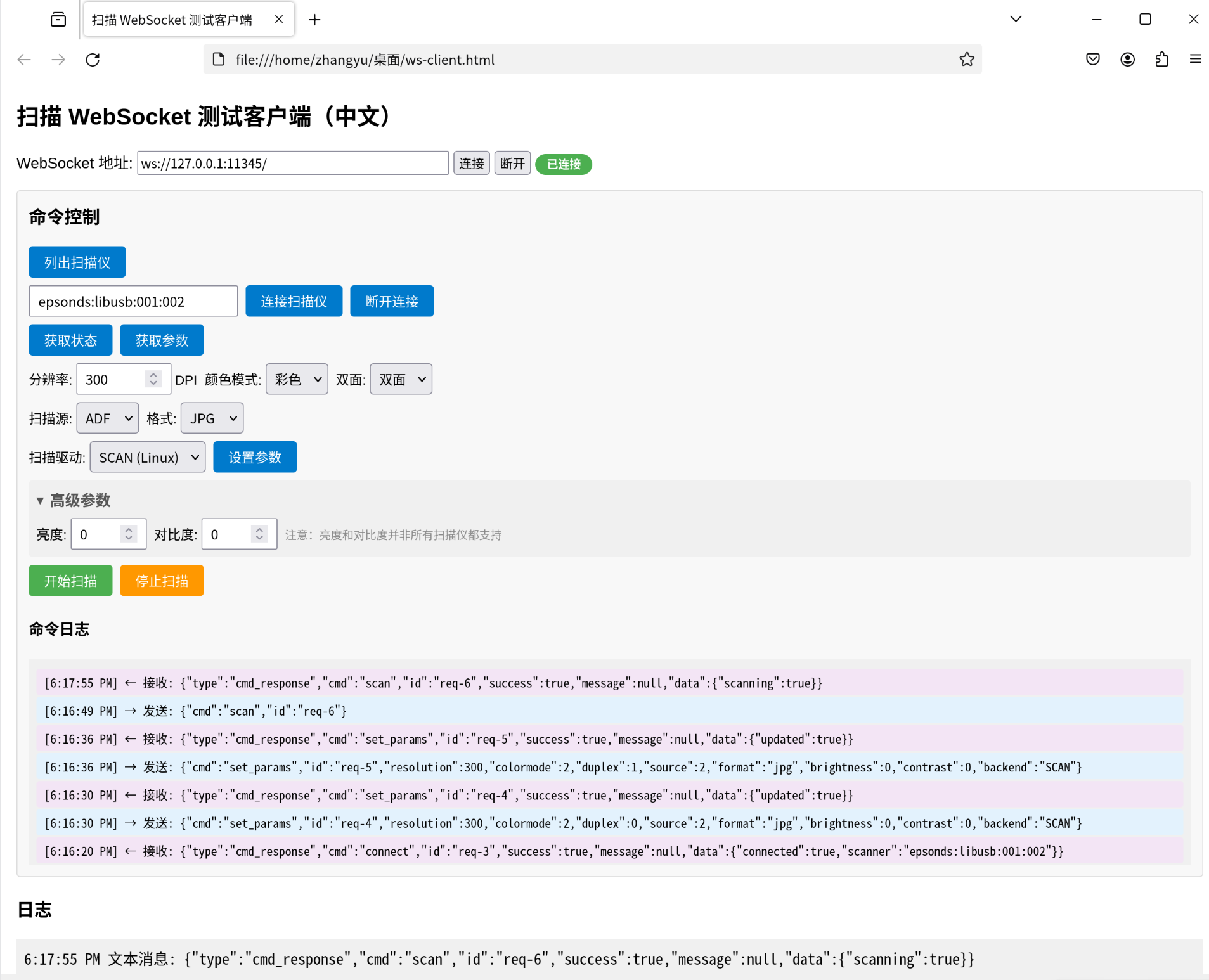Open the 颜色模式 color mode dropdown
The height and width of the screenshot is (980, 1209).
coord(297,379)
